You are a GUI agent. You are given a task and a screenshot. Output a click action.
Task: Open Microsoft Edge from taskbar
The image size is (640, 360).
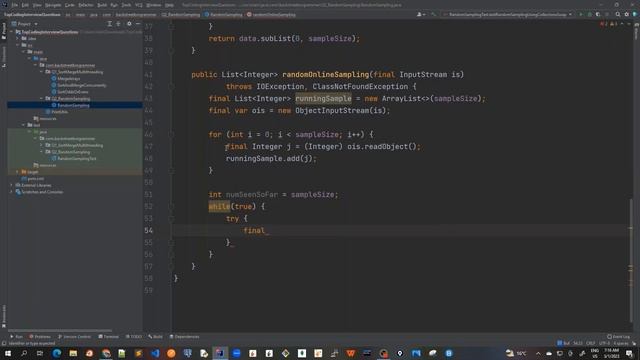click(x=57, y=353)
